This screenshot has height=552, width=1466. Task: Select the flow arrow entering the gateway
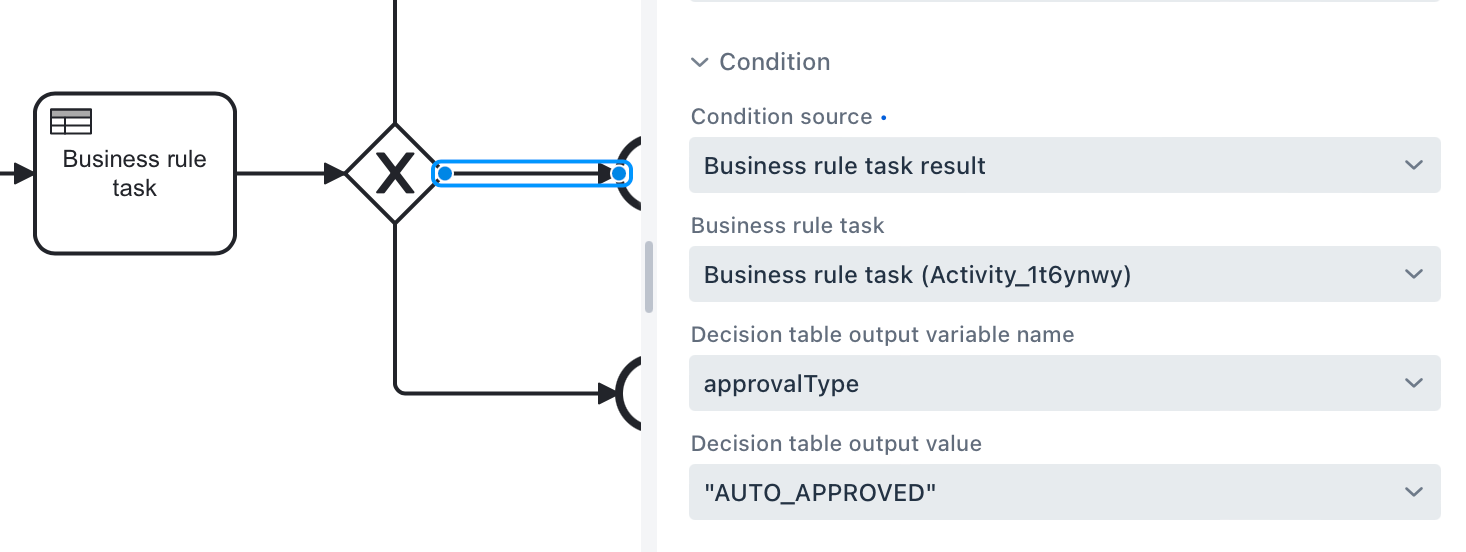(x=290, y=174)
